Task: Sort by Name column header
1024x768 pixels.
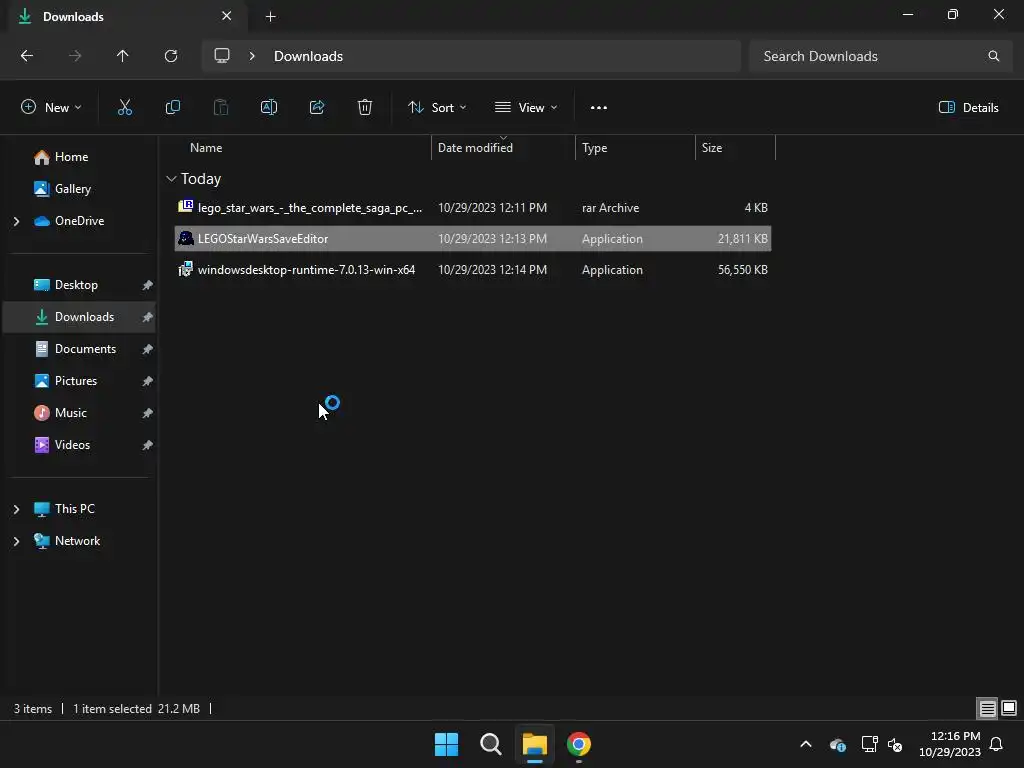Action: [x=206, y=148]
